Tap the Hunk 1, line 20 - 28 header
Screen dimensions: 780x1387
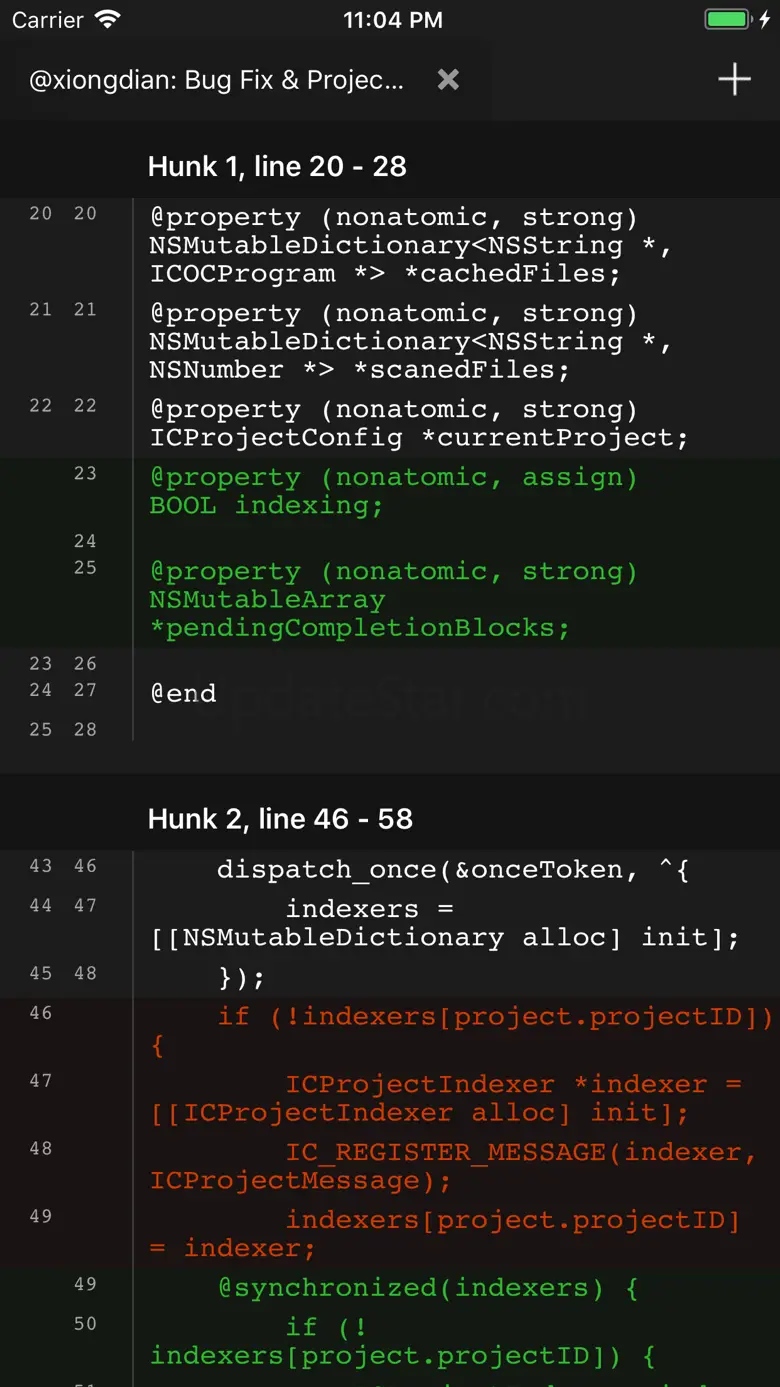tap(277, 166)
